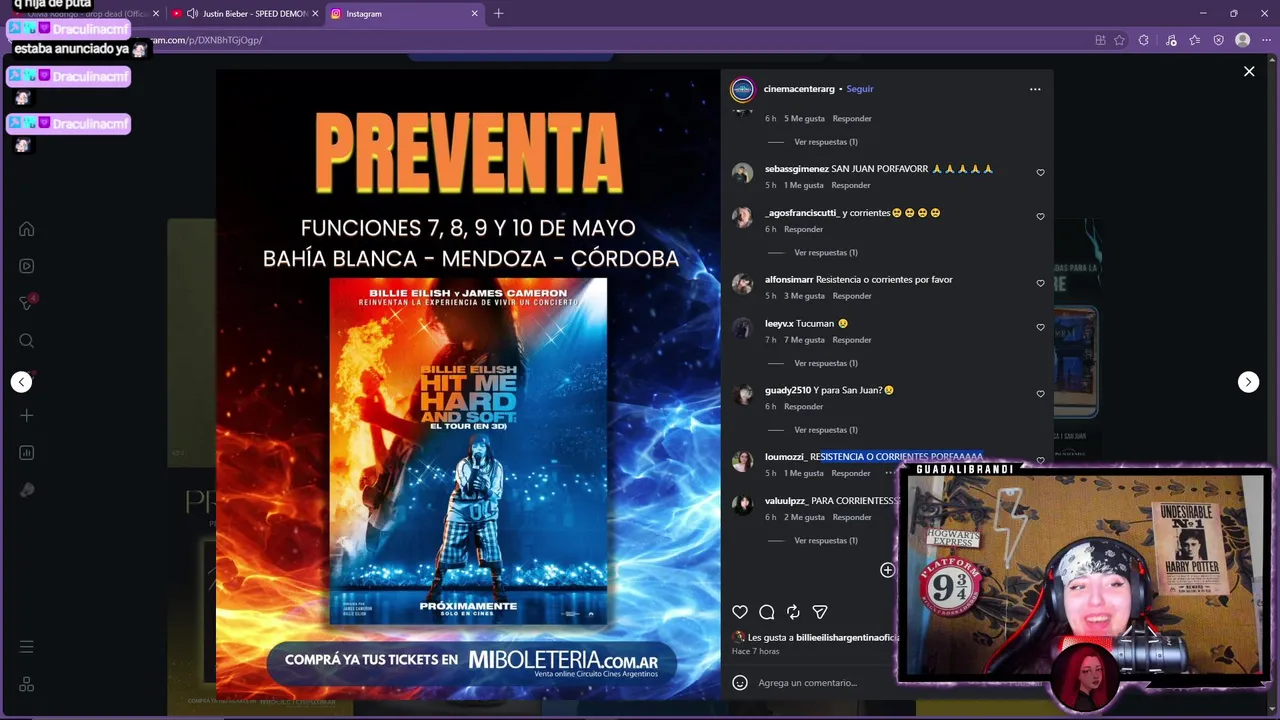Like leeyv.x's Tucuman comment
This screenshot has height=720, width=1280.
(x=1040, y=328)
